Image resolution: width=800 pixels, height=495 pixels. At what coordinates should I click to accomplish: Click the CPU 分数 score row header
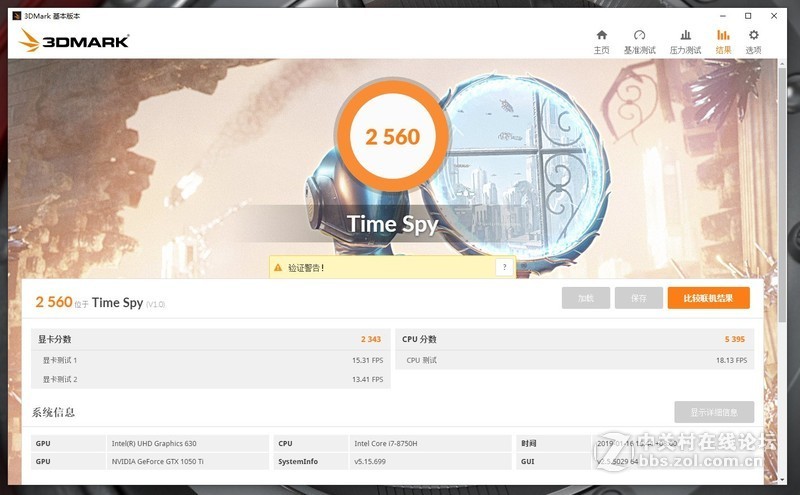pyautogui.click(x=574, y=339)
